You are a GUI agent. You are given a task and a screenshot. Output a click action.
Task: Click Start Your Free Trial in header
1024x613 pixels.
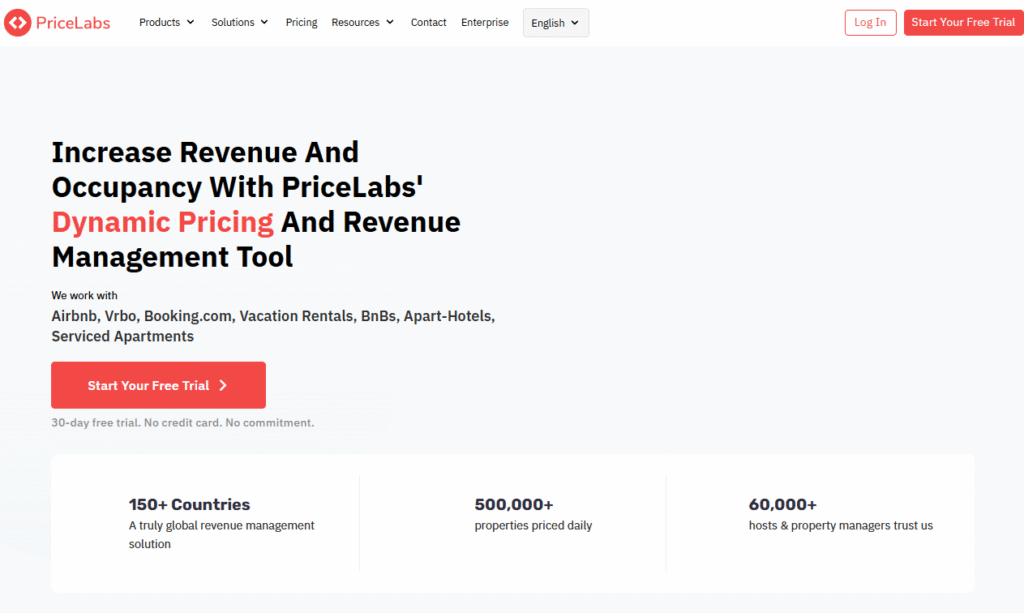(962, 22)
